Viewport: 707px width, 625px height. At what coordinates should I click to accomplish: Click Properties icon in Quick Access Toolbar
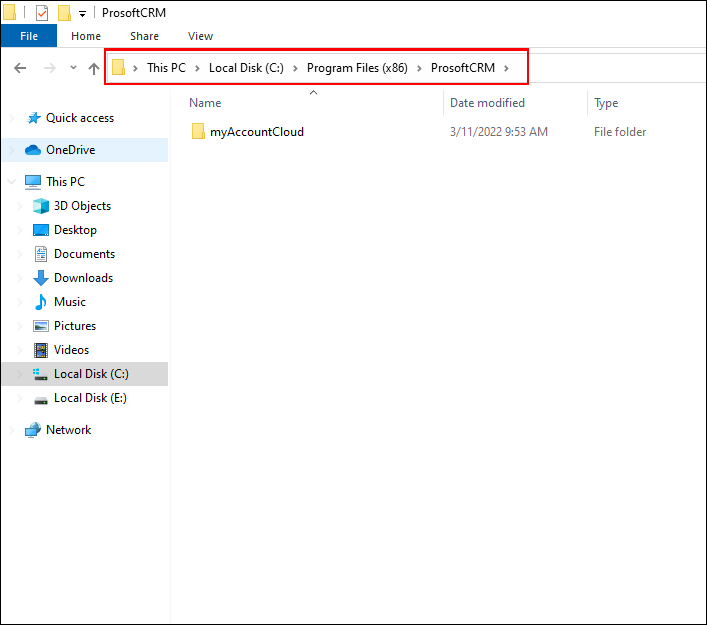pos(42,13)
